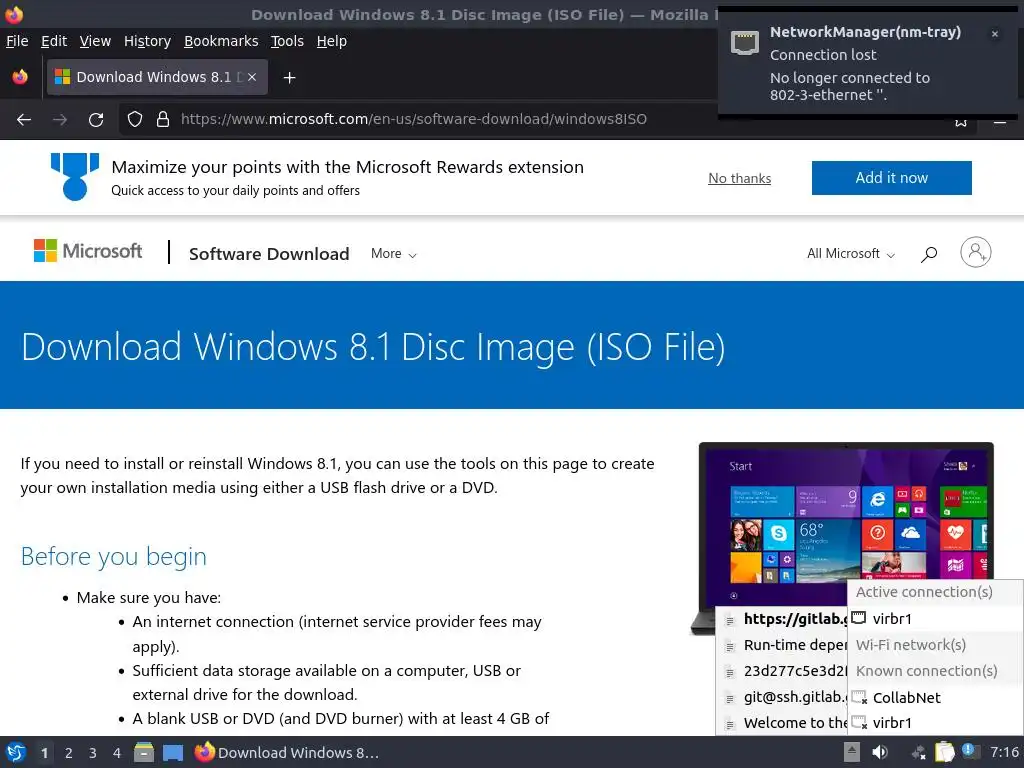Close the Download Windows 8.1 tab

pos(252,77)
